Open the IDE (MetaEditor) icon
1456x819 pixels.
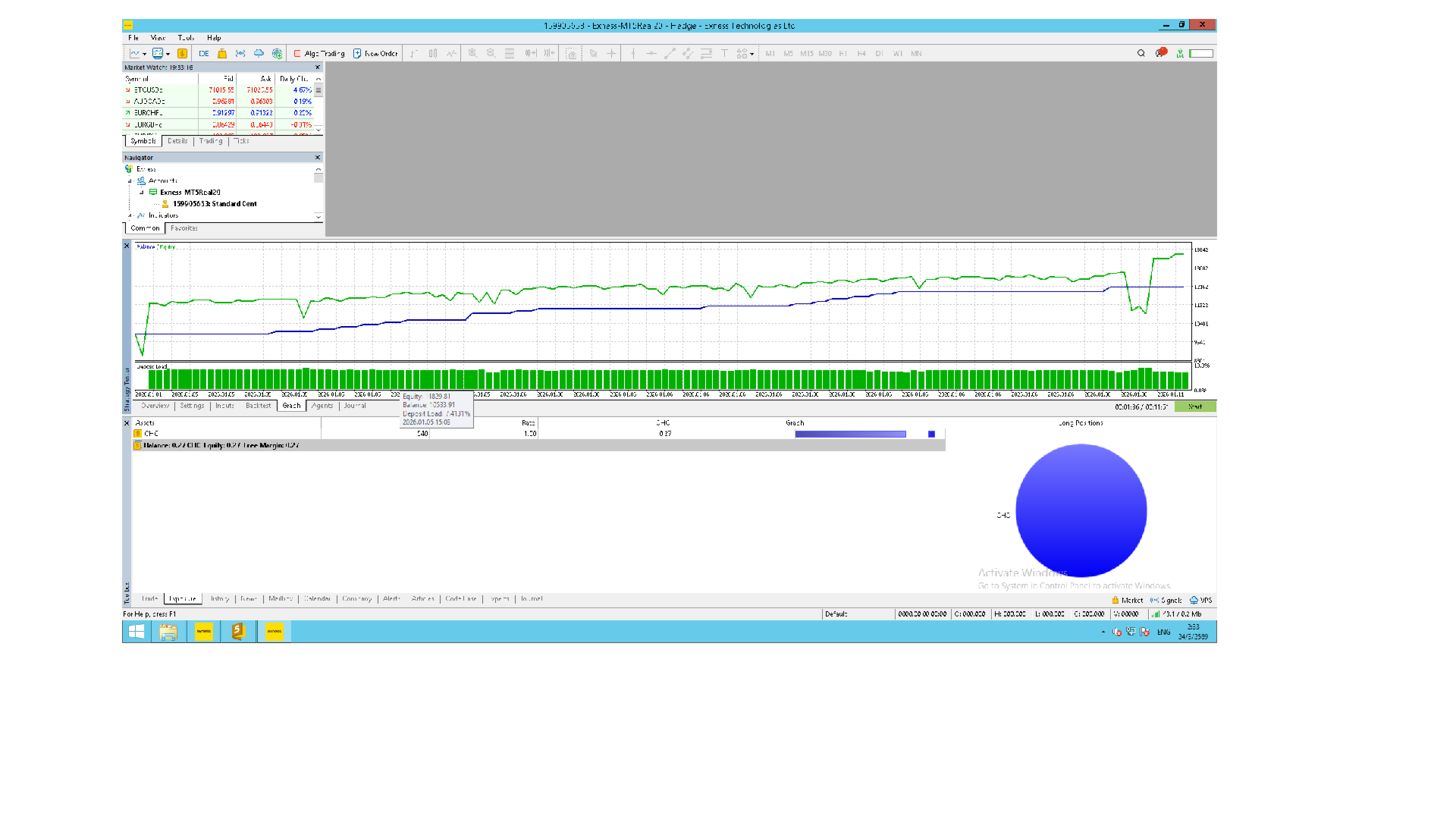(204, 54)
